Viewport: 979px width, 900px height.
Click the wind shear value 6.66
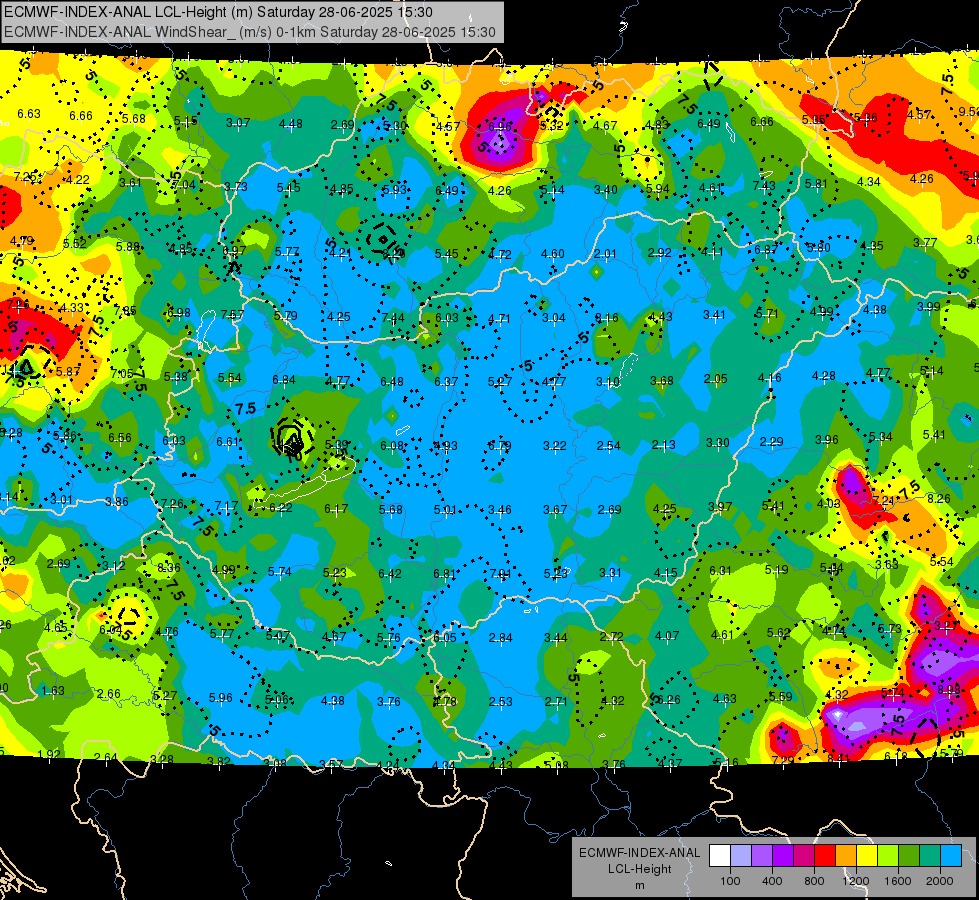point(81,116)
